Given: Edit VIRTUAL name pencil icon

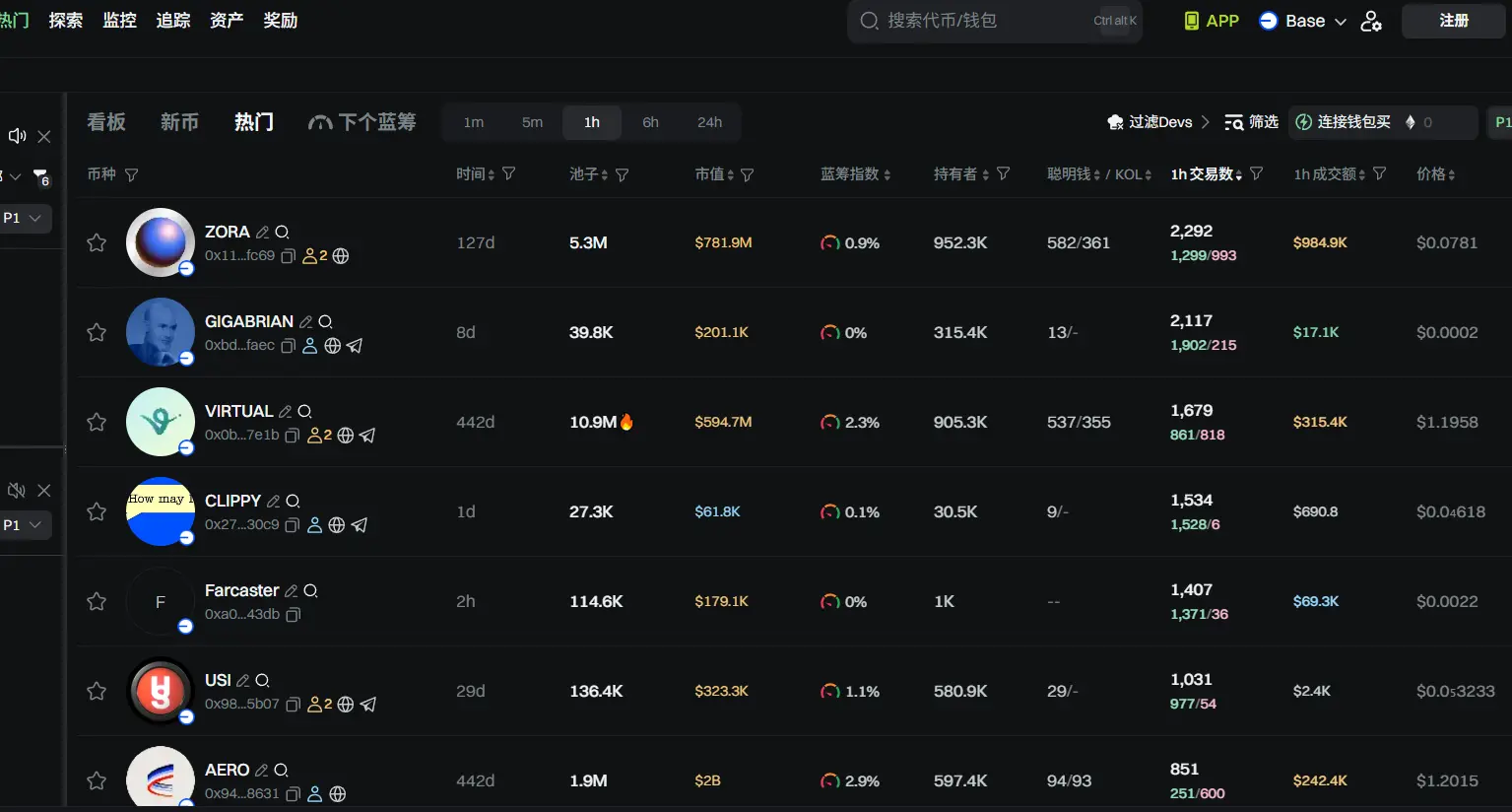Looking at the screenshot, I should point(285,411).
